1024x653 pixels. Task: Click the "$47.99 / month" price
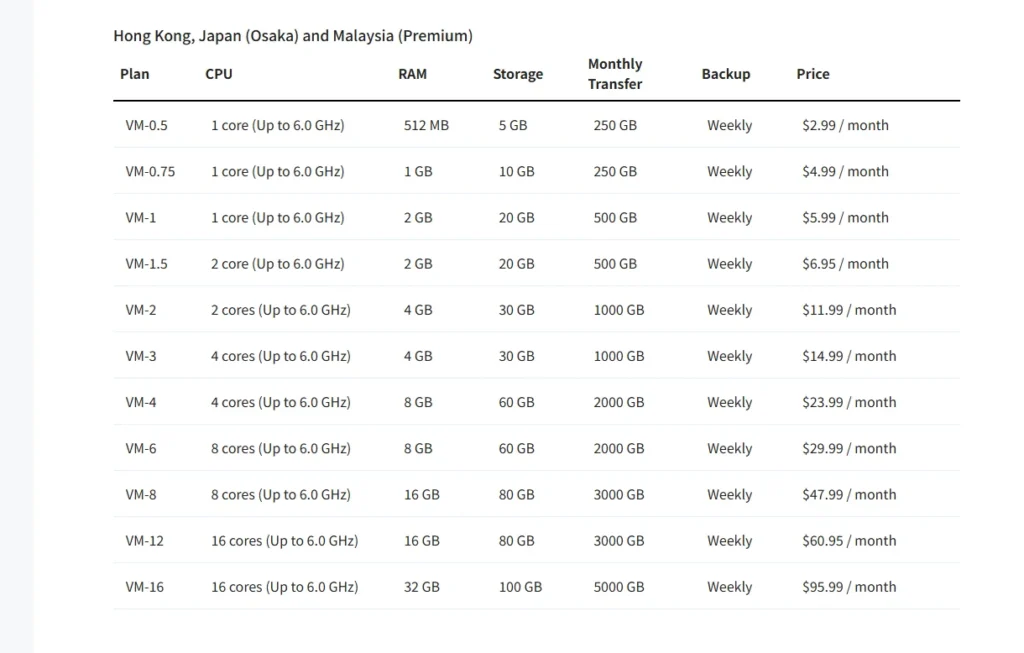pyautogui.click(x=850, y=495)
